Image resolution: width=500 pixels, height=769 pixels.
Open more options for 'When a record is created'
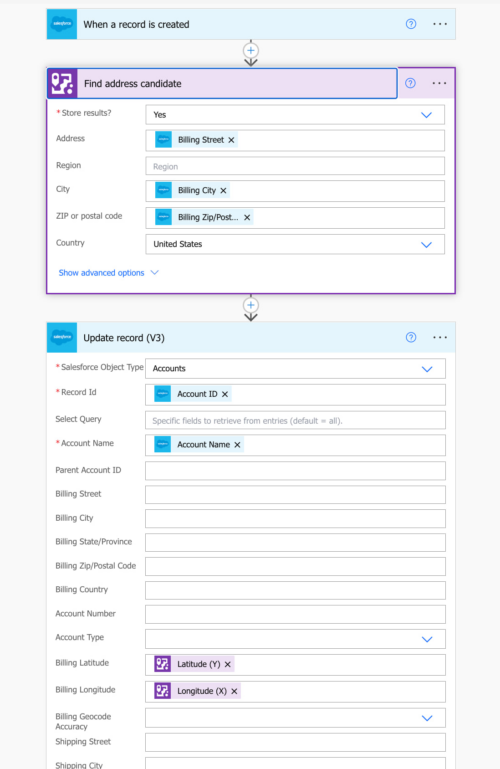tap(440, 24)
